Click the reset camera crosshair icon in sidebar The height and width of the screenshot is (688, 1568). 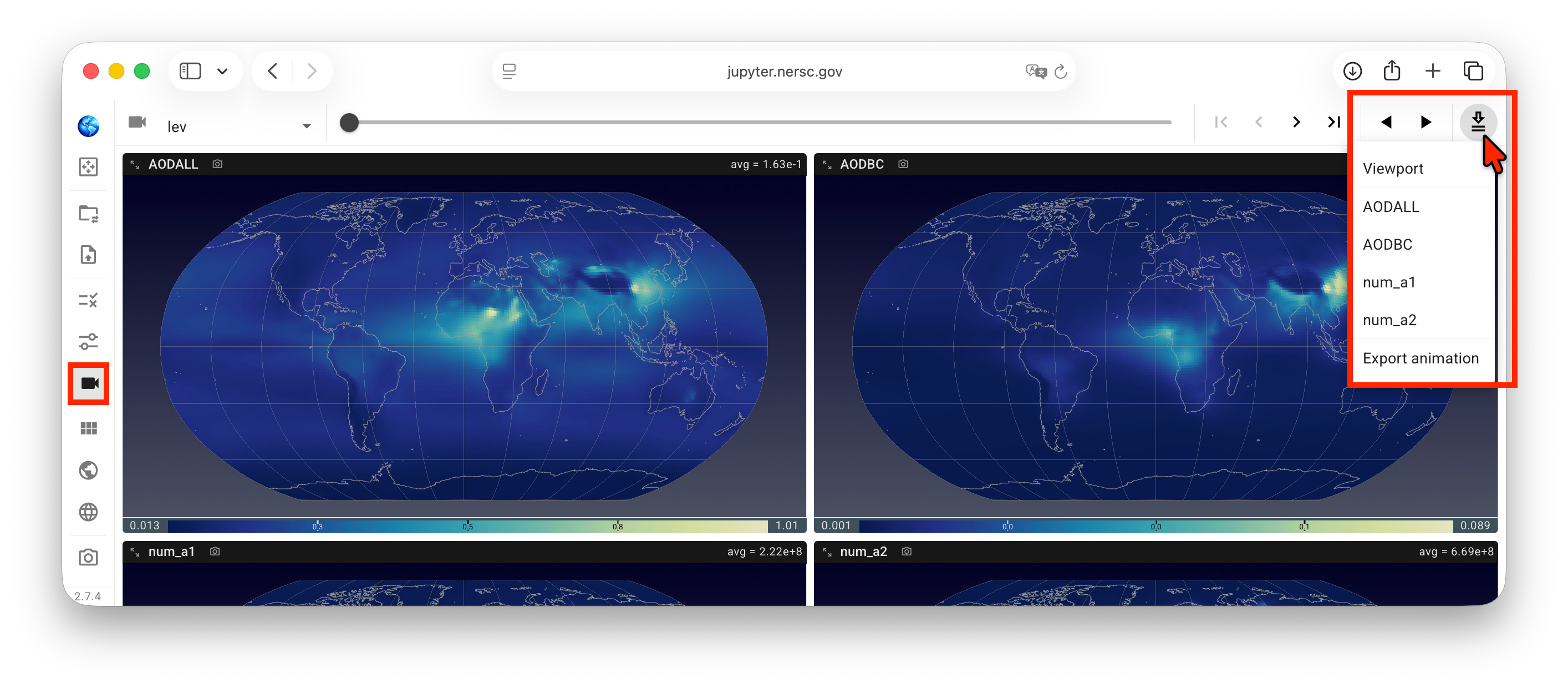(x=88, y=167)
